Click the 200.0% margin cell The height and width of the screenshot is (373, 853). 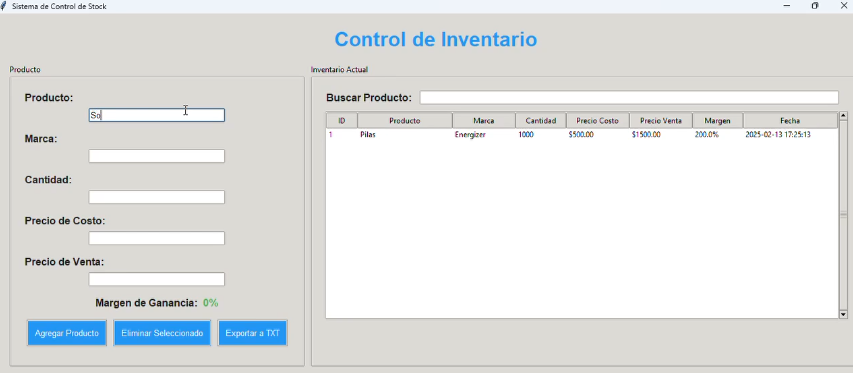707,134
